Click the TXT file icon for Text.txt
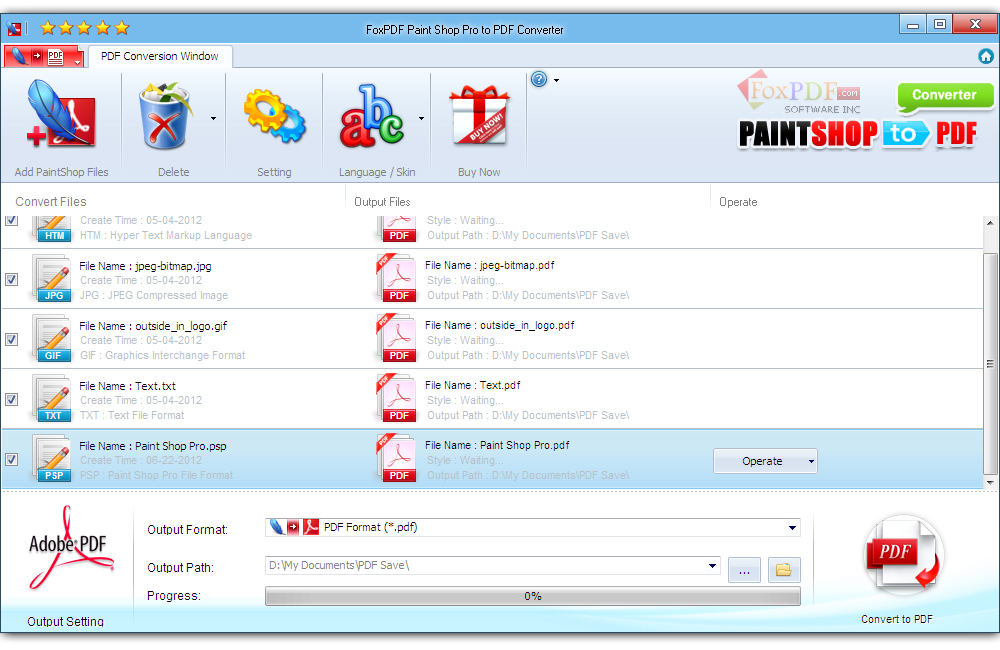The height and width of the screenshot is (650, 1000). 52,399
